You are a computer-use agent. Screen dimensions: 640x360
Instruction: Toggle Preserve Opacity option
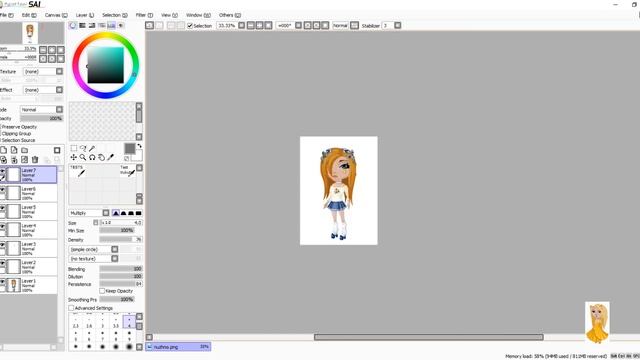[x=19, y=127]
